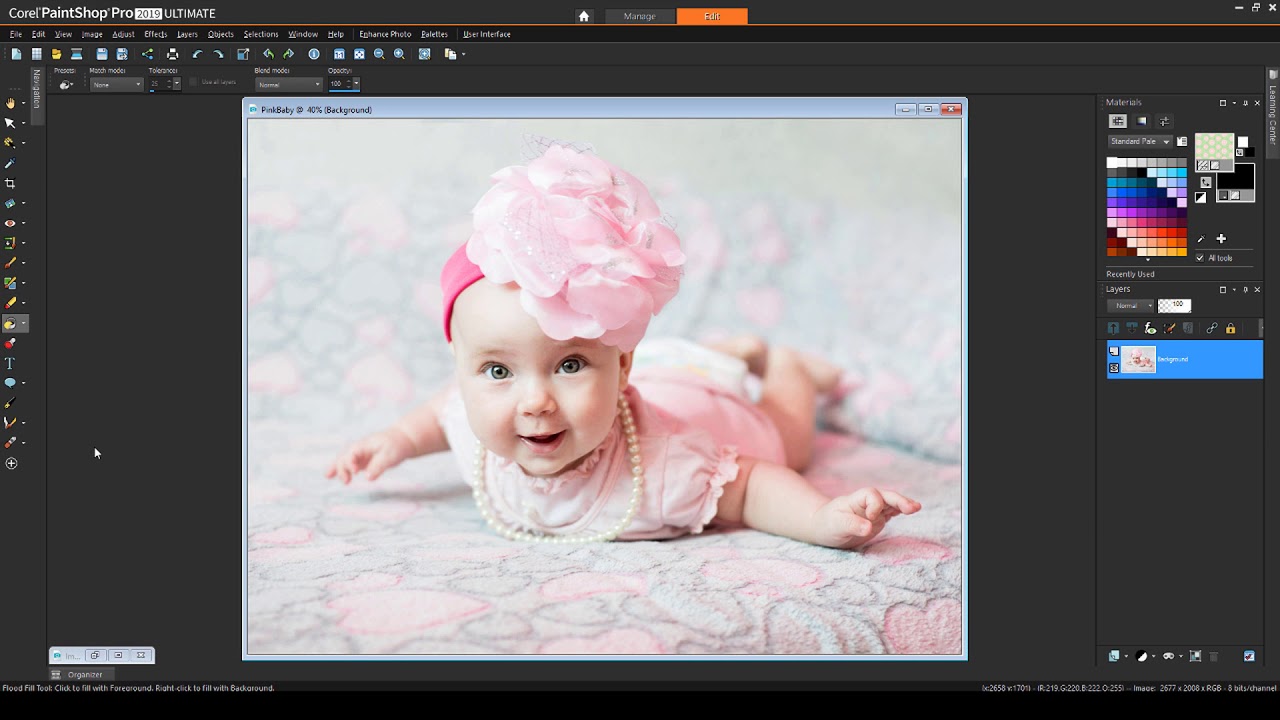The width and height of the screenshot is (1280, 720).
Task: Click the Share icon
Action: [148, 54]
